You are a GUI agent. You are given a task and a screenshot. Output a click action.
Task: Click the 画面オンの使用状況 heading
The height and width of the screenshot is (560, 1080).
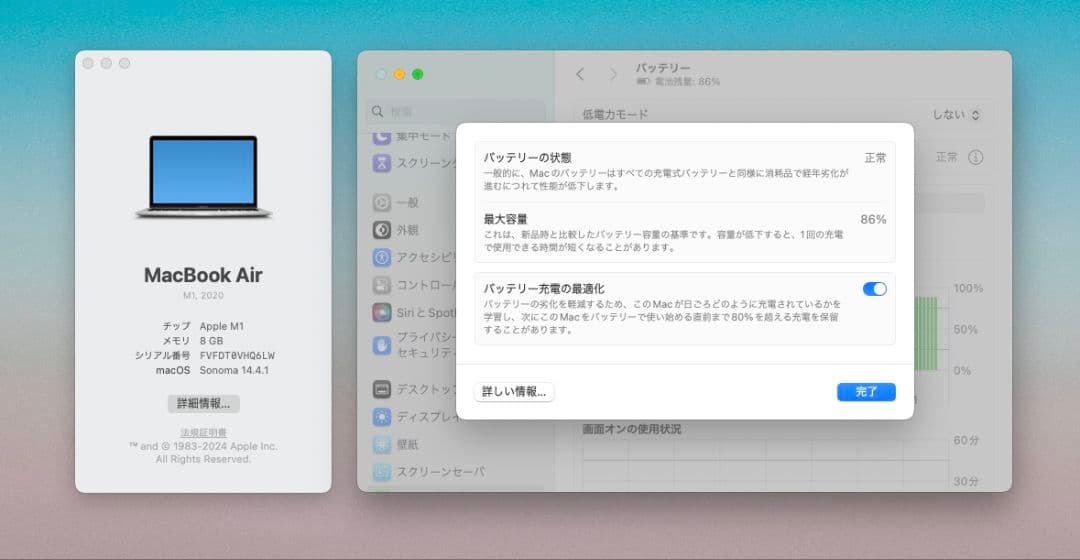632,429
